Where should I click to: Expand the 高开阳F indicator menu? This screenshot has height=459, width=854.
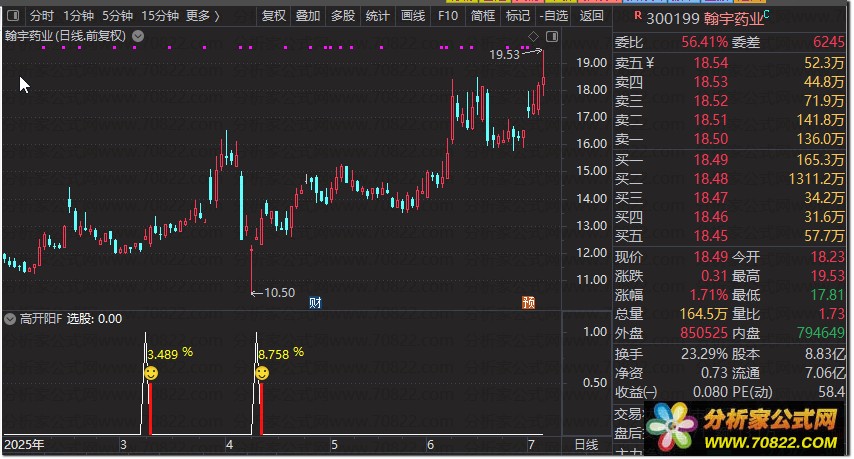click(10, 319)
